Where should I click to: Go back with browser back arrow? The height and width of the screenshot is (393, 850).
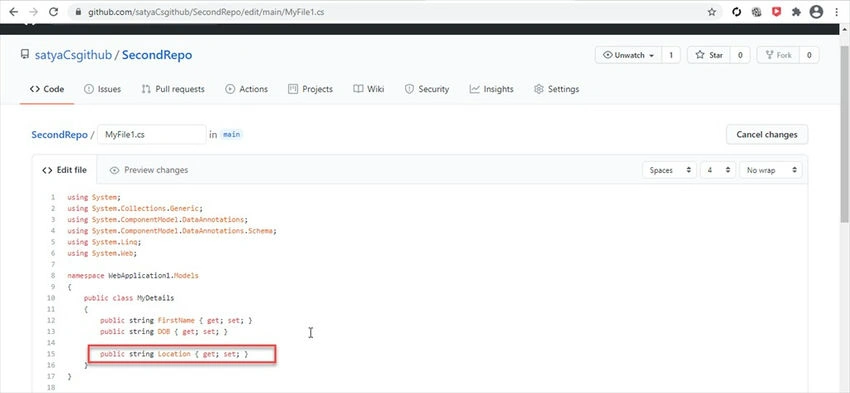[14, 11]
